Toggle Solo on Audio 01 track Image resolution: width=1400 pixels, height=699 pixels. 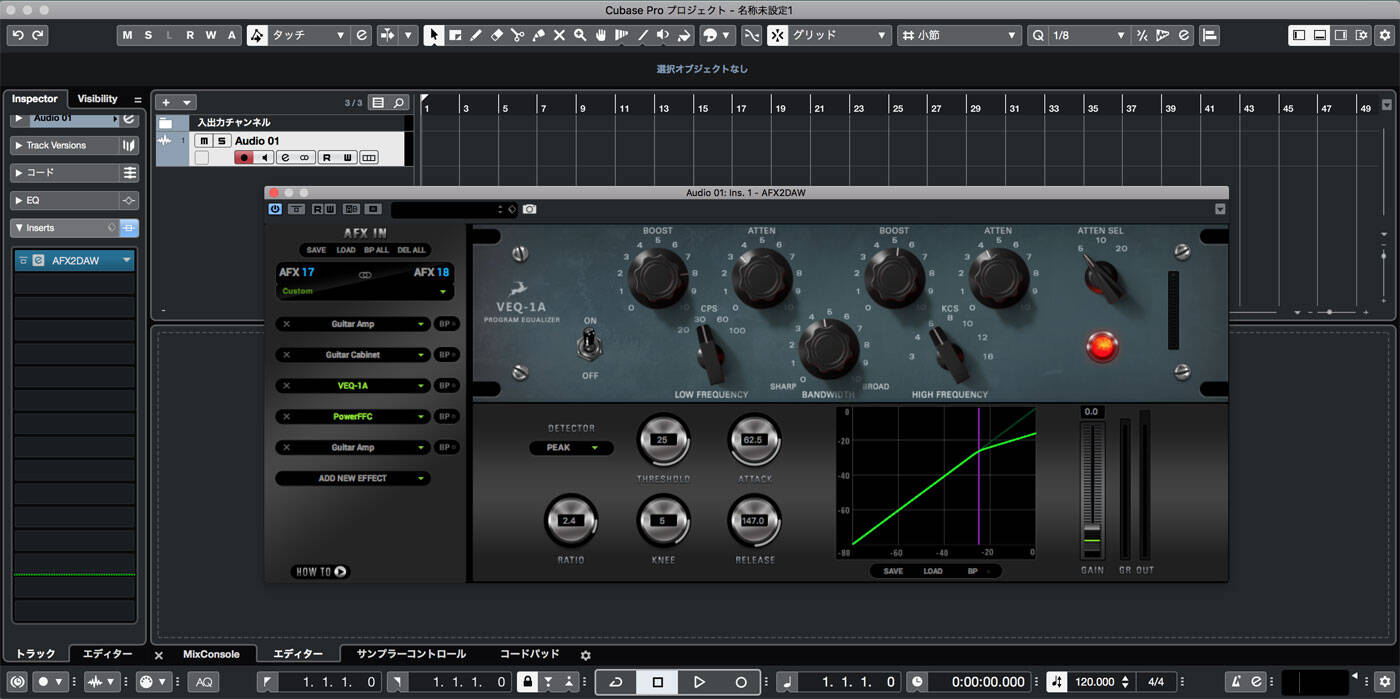[222, 141]
